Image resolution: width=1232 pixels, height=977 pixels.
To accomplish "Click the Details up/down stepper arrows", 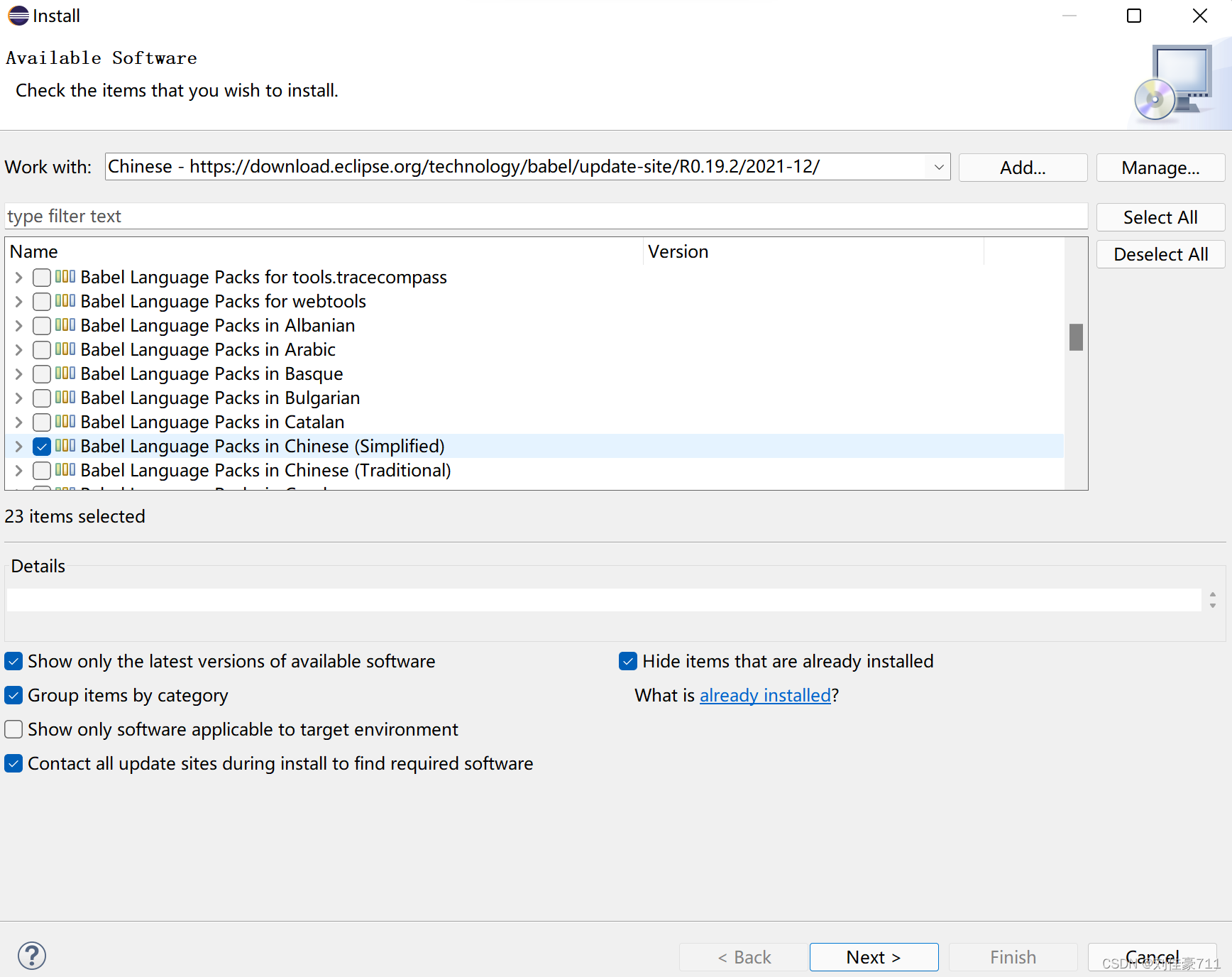I will tap(1213, 600).
